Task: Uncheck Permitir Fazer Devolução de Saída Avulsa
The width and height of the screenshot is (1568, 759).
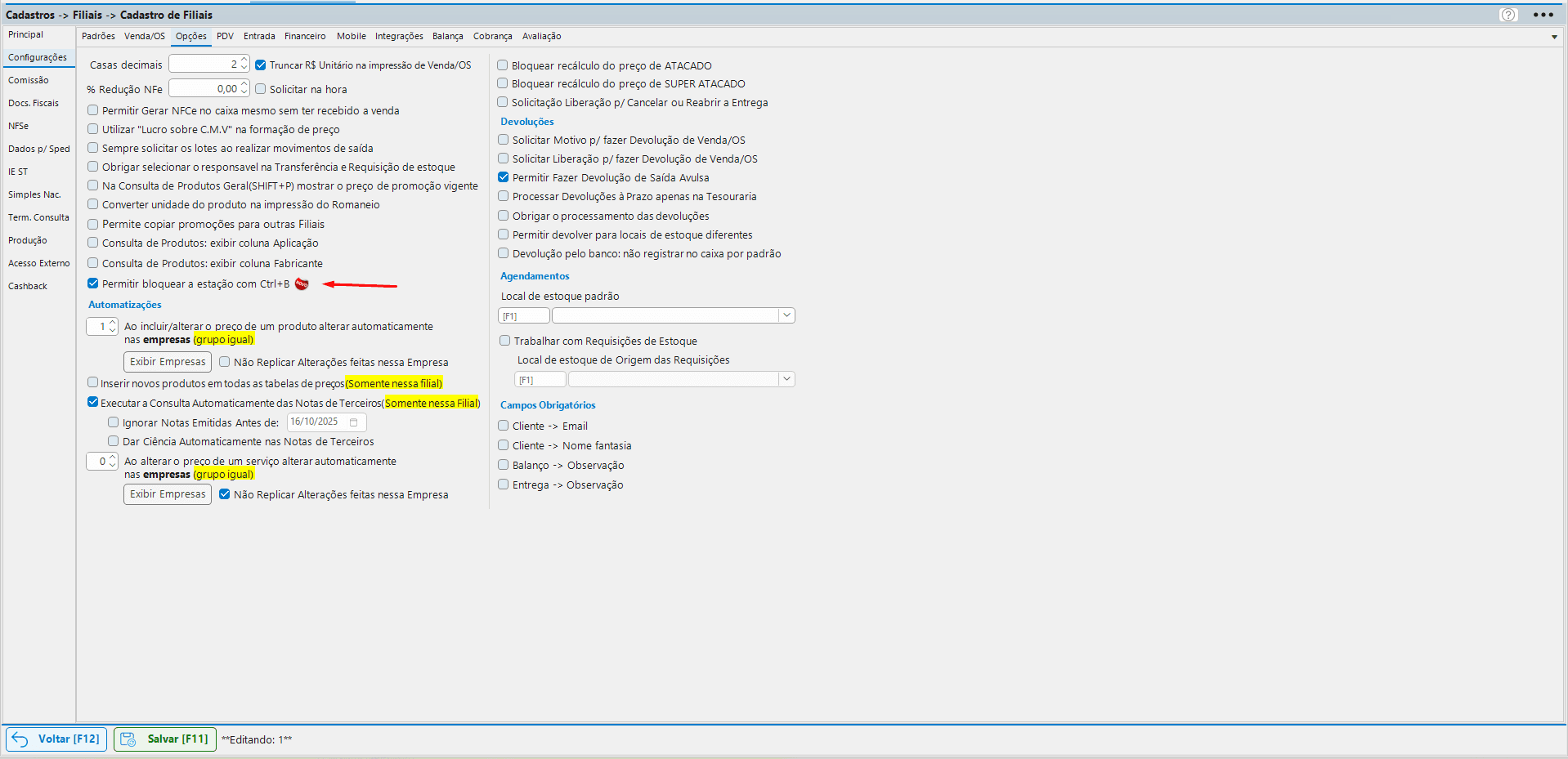Action: tap(504, 177)
